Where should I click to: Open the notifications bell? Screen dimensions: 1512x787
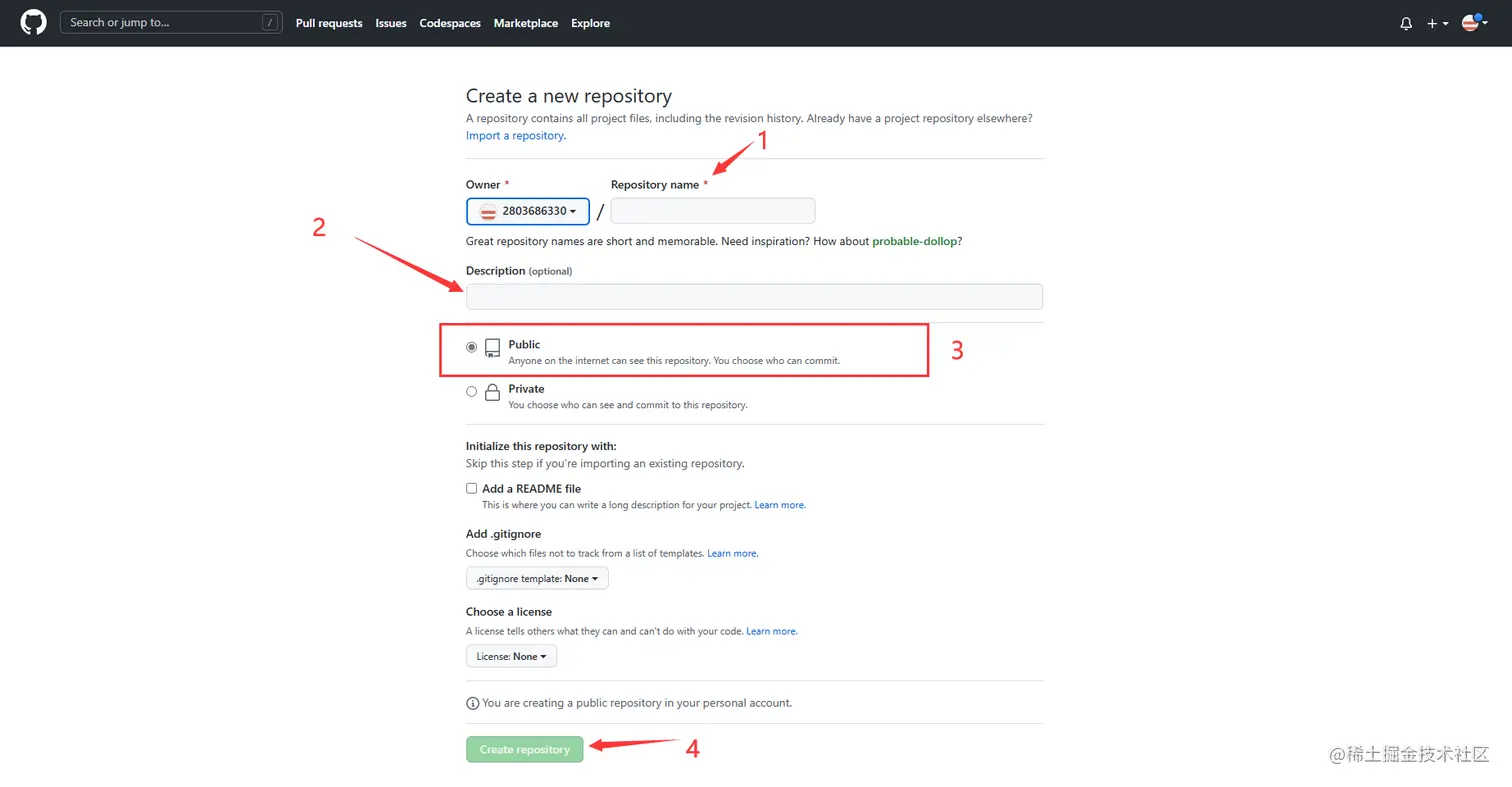pos(1406,23)
